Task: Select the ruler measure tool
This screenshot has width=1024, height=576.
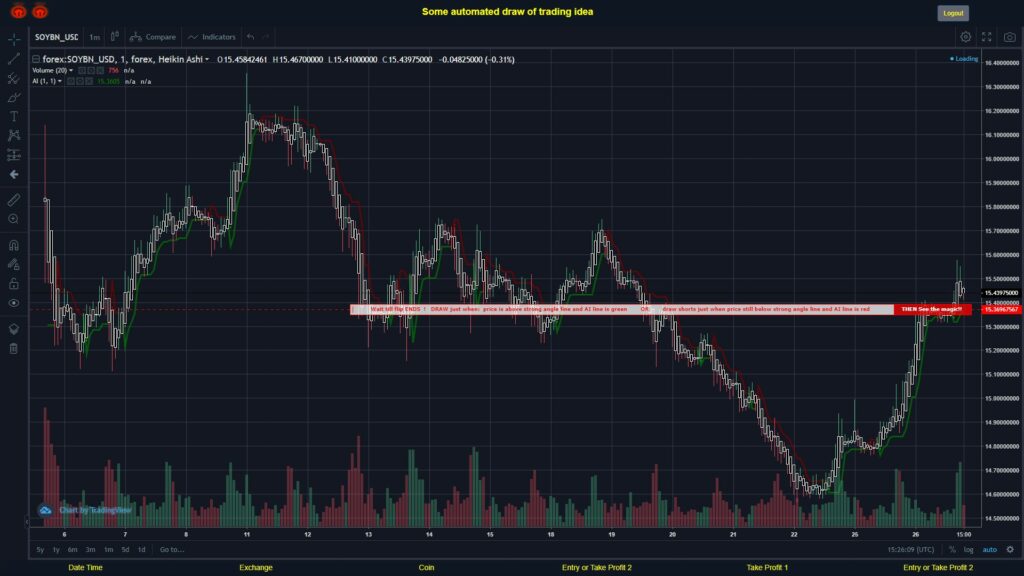Action: click(14, 200)
